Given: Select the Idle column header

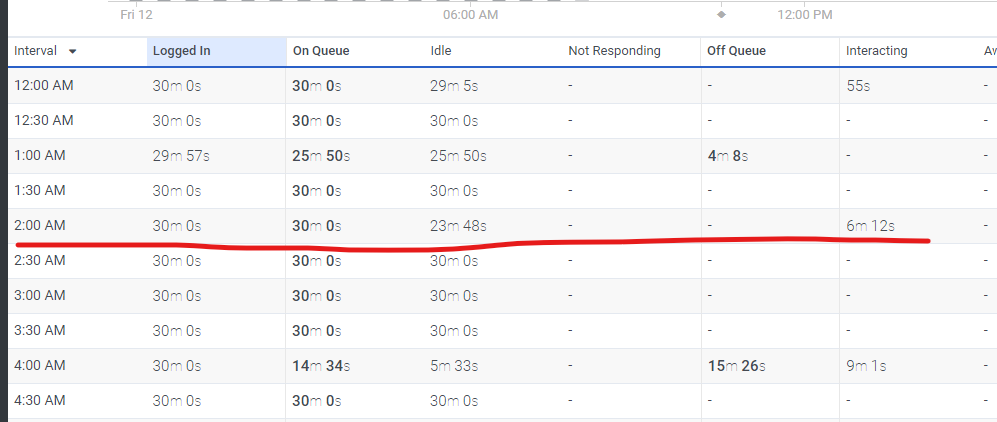Looking at the screenshot, I should point(442,51).
